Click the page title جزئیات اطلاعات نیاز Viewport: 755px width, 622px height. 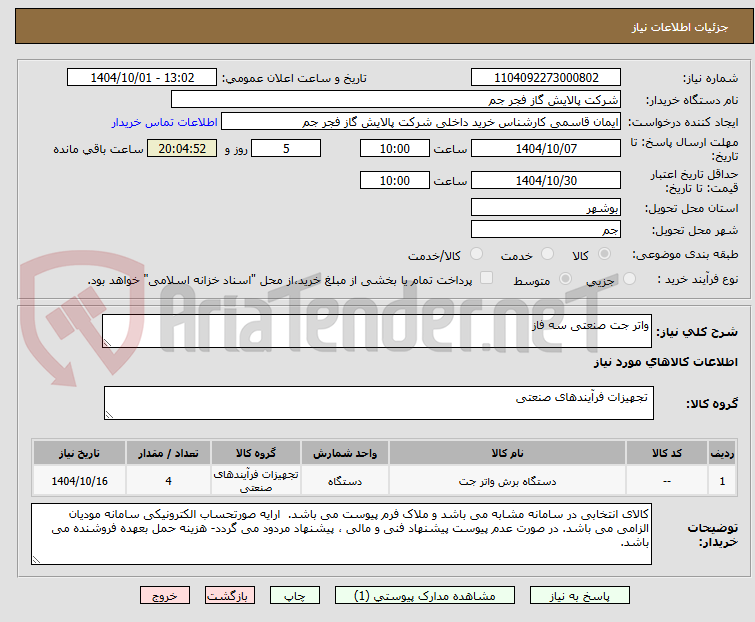(680, 27)
